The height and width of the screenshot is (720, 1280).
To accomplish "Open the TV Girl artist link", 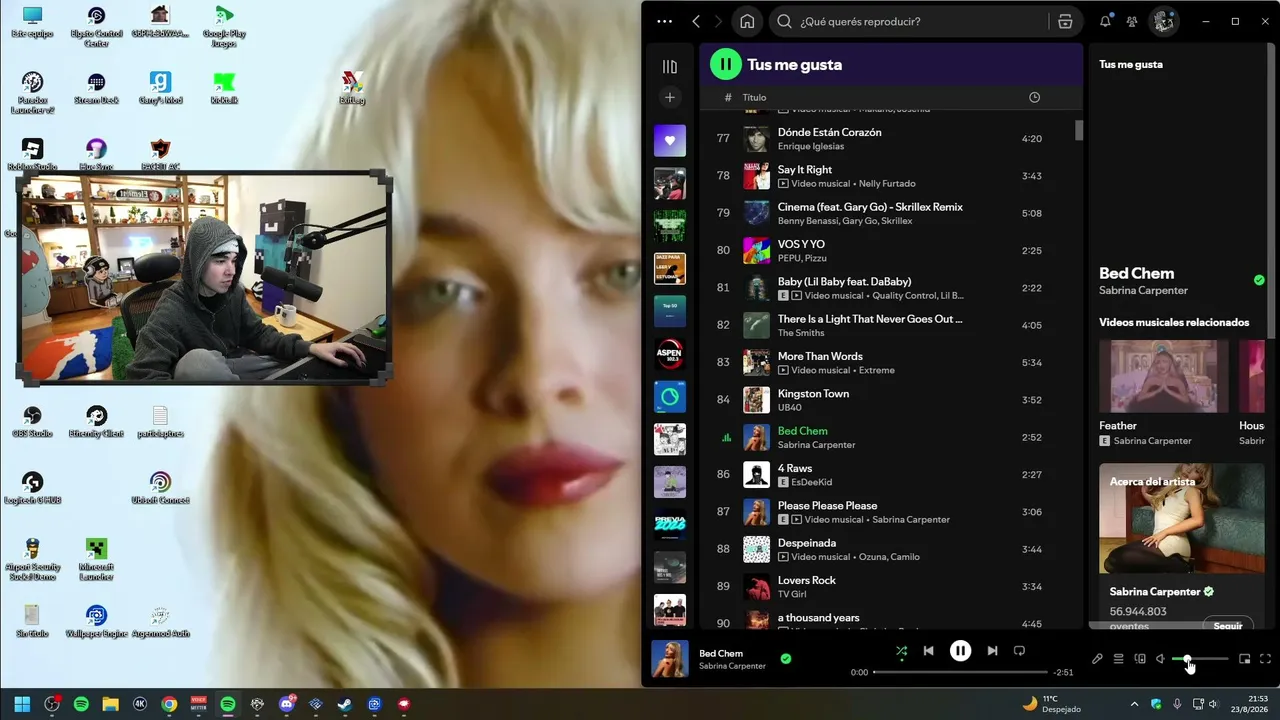I will [x=792, y=594].
